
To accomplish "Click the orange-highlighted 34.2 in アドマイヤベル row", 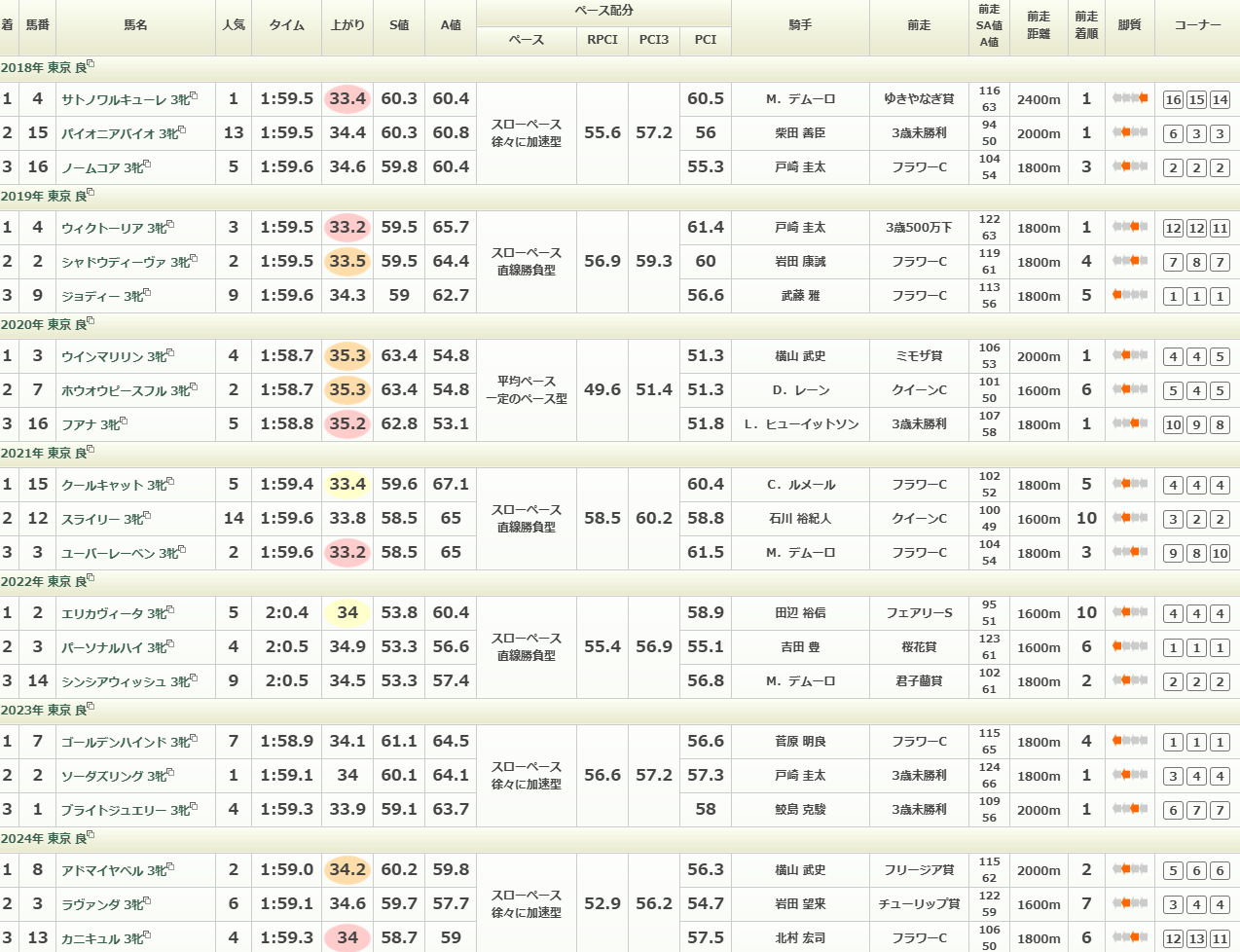I will point(347,869).
